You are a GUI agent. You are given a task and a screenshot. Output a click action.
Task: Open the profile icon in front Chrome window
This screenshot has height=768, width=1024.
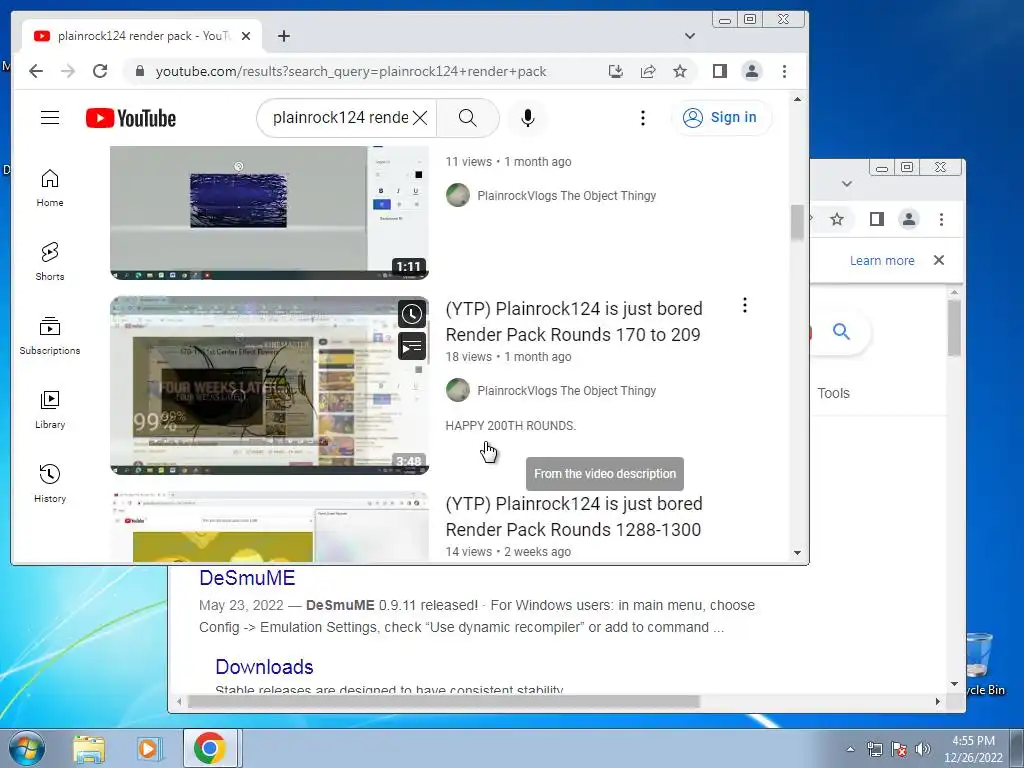click(x=752, y=71)
